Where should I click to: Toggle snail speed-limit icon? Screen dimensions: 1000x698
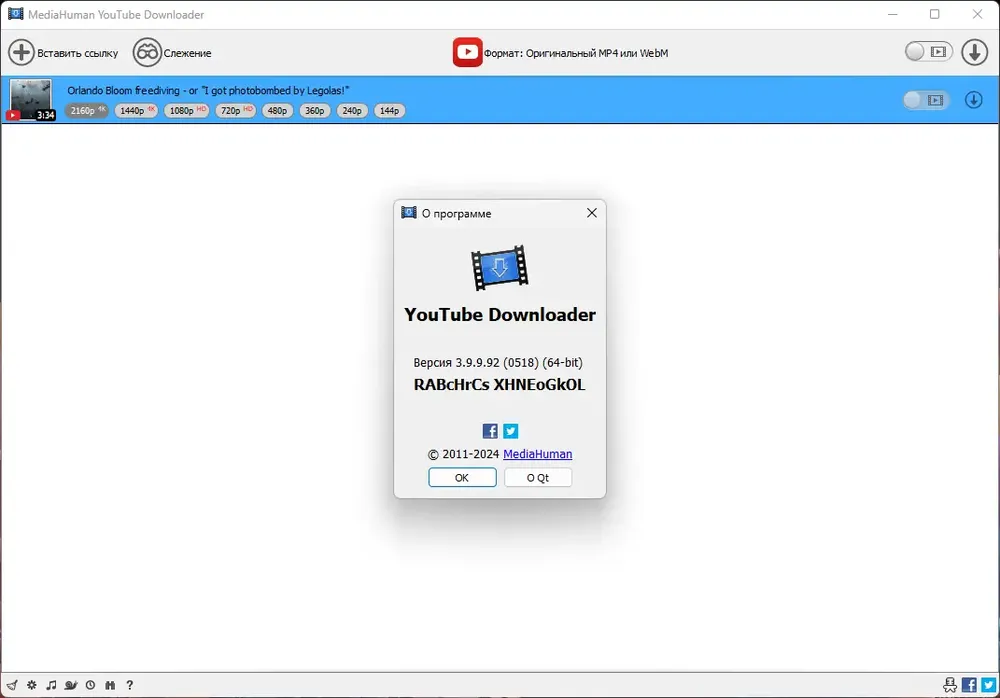pos(71,685)
